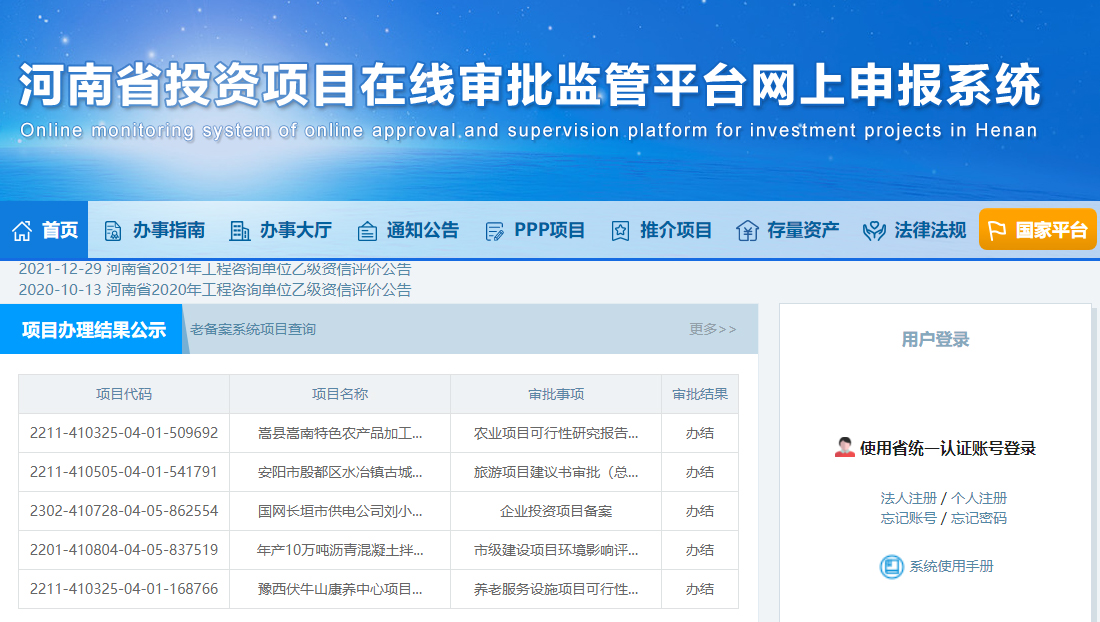Click the system manual book icon
The image size is (1100, 622).
(x=892, y=567)
